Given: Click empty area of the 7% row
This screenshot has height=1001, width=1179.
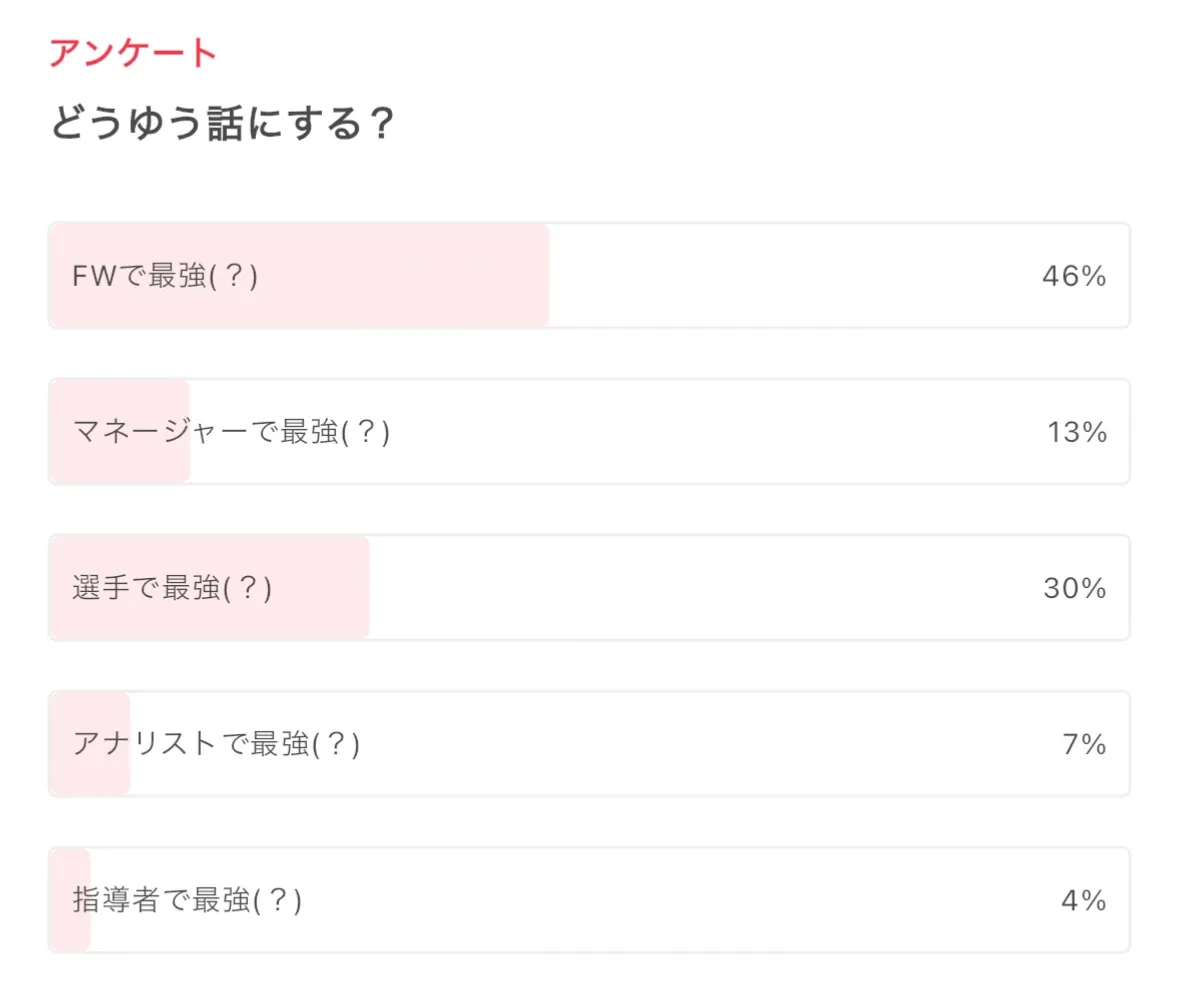Looking at the screenshot, I should pos(700,744).
